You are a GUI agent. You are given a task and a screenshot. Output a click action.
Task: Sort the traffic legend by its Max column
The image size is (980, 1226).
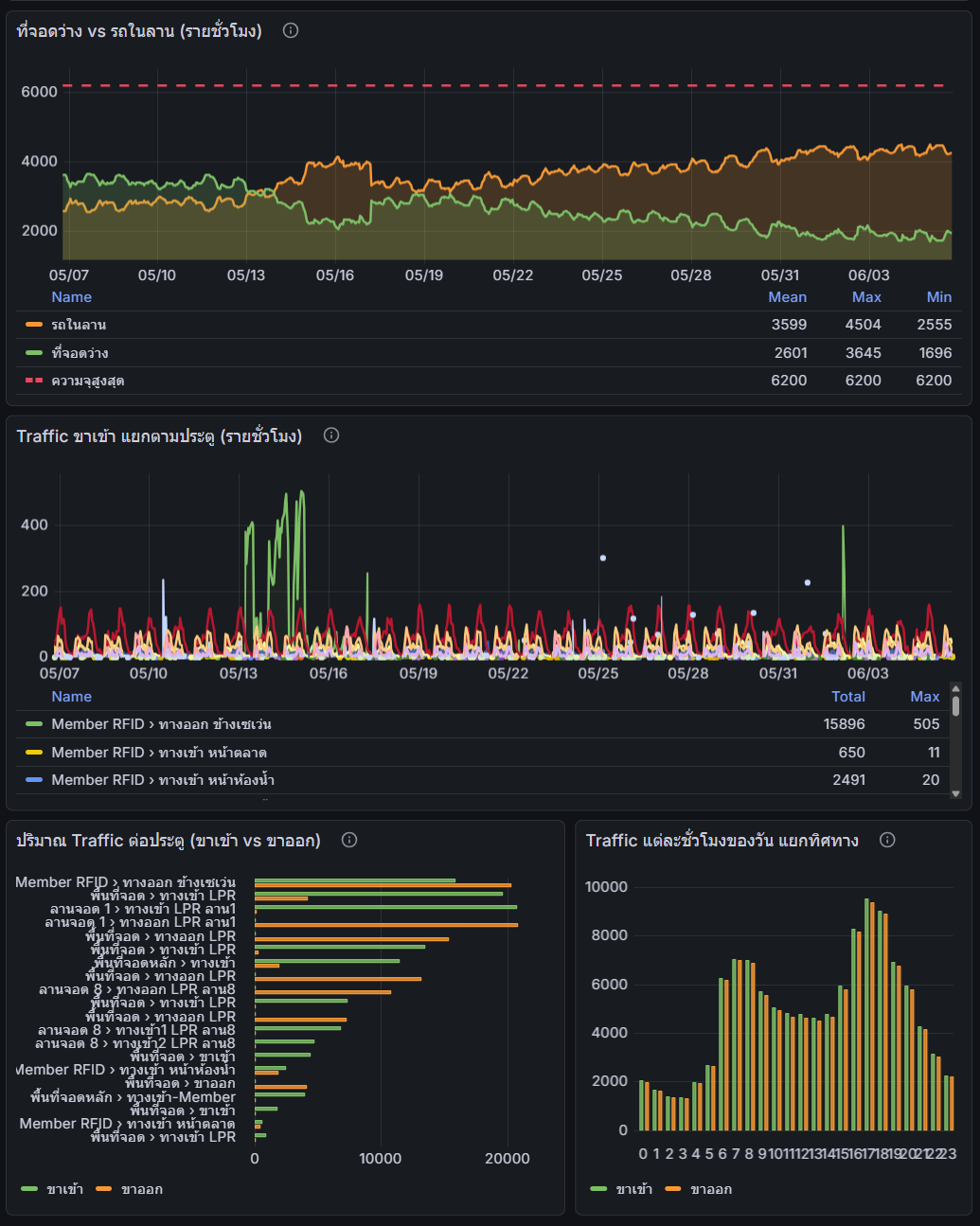tap(925, 697)
